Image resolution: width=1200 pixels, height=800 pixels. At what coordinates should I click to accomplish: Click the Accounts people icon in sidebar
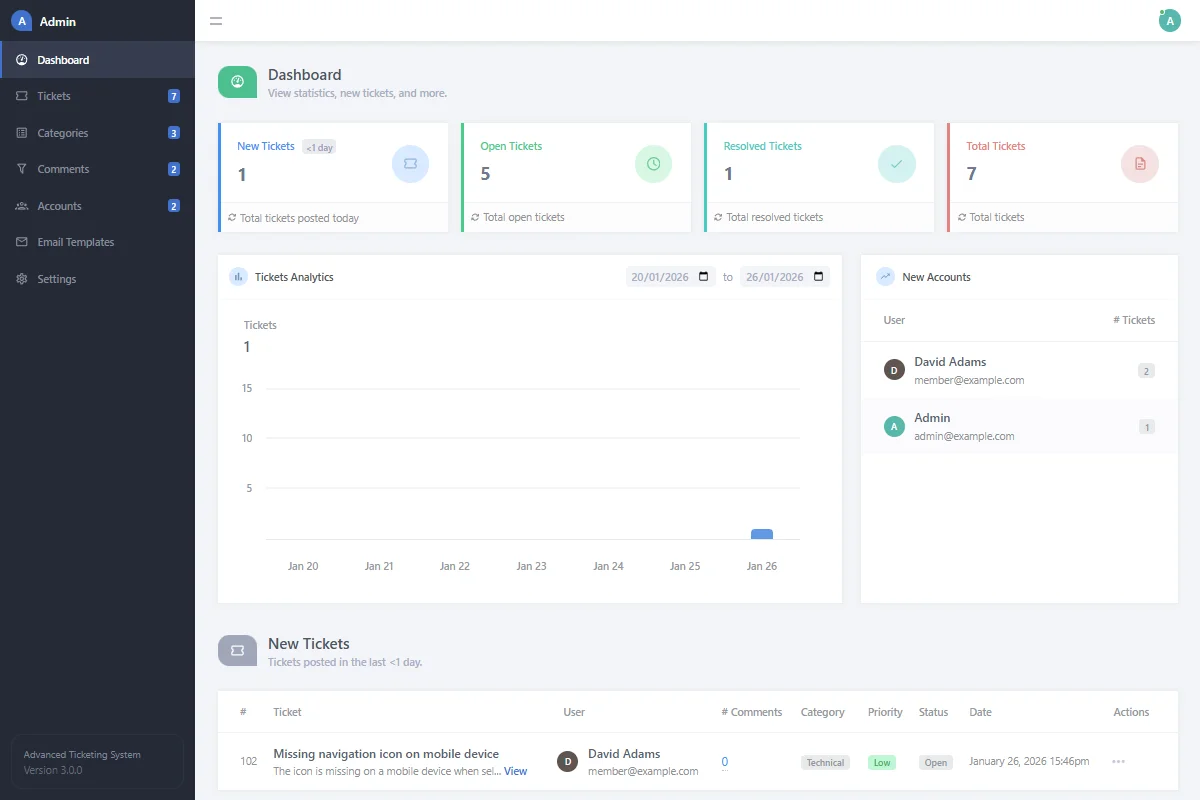(x=22, y=206)
